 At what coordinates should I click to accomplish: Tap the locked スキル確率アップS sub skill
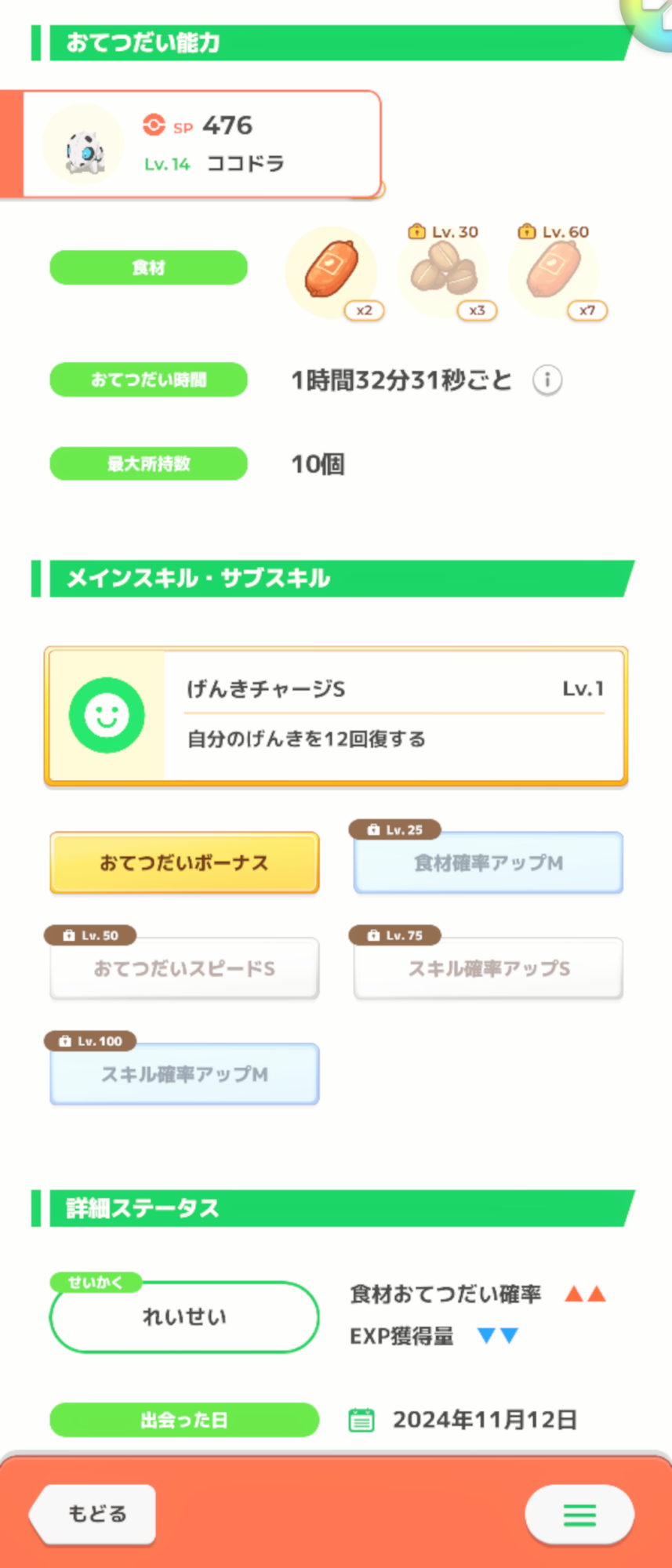click(489, 968)
